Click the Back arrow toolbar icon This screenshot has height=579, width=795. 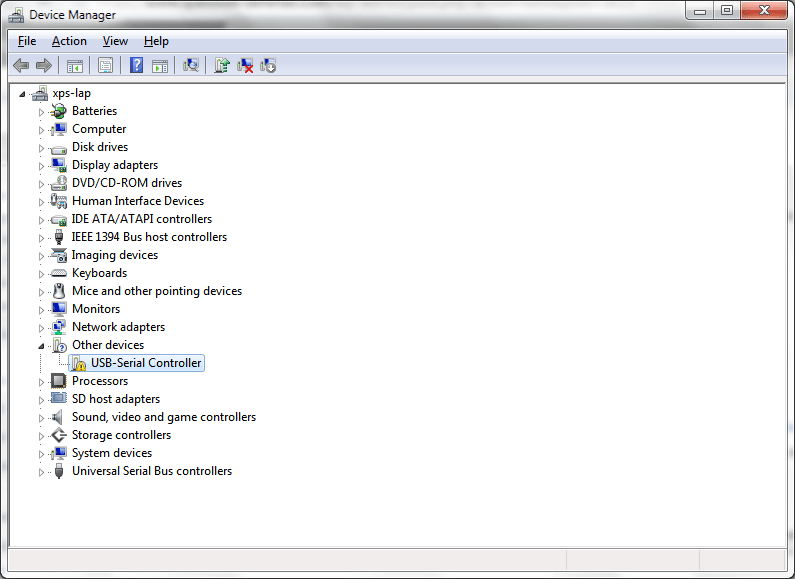pos(21,65)
